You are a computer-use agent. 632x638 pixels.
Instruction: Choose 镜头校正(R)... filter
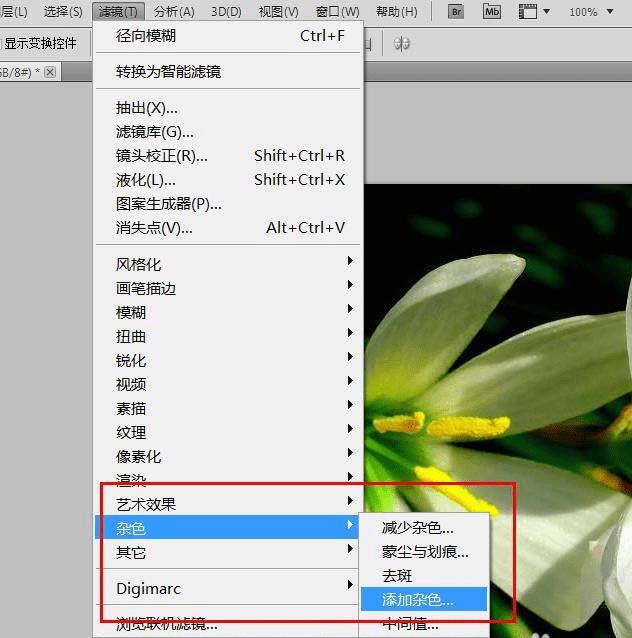(228, 156)
